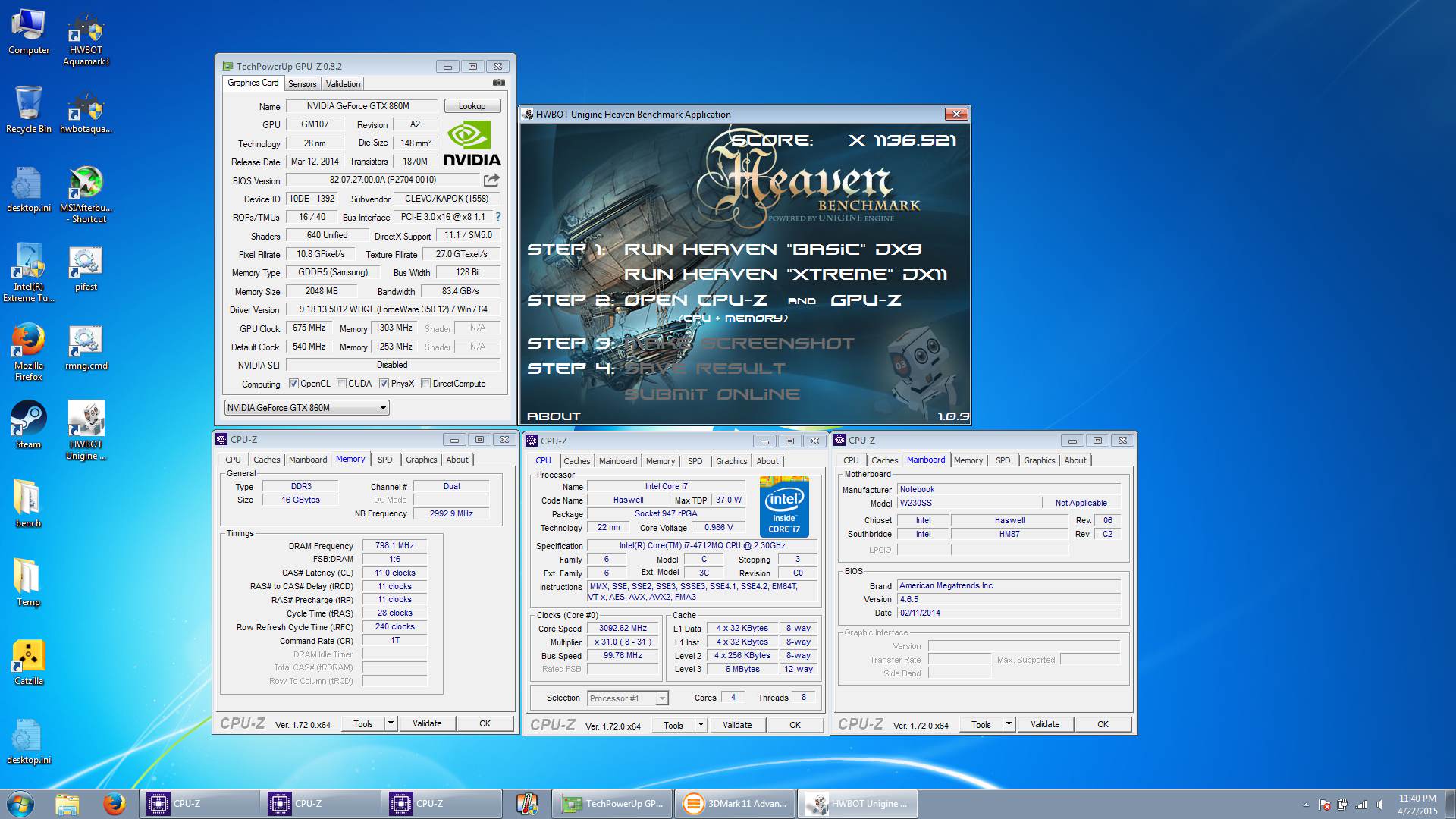The height and width of the screenshot is (819, 1456).
Task: Select MSIAfterburner shortcut on desktop
Action: tap(86, 195)
